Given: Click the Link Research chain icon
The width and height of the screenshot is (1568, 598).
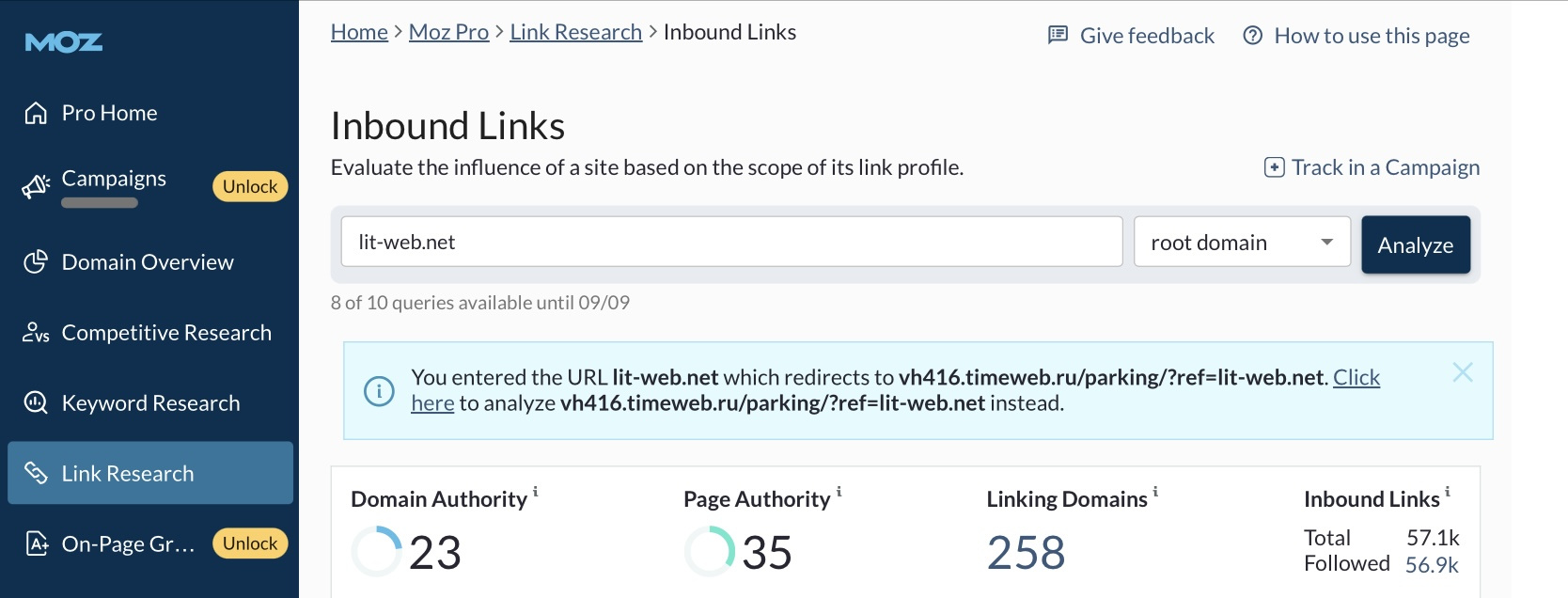Looking at the screenshot, I should (x=36, y=473).
